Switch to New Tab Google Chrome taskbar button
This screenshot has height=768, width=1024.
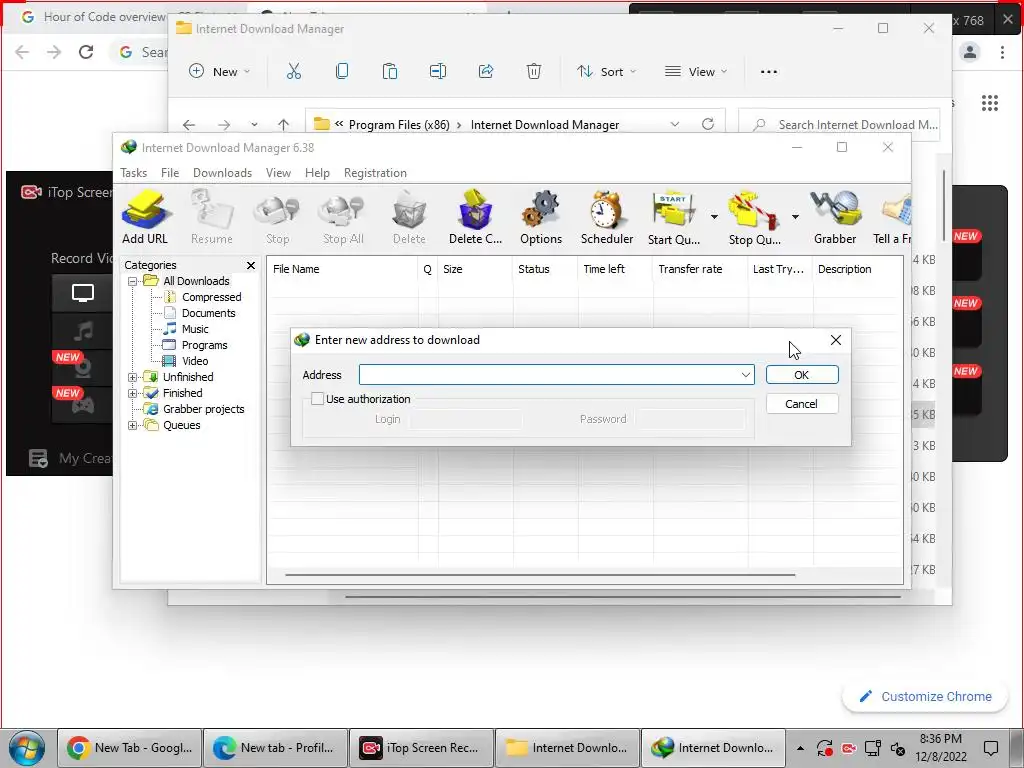click(x=129, y=748)
